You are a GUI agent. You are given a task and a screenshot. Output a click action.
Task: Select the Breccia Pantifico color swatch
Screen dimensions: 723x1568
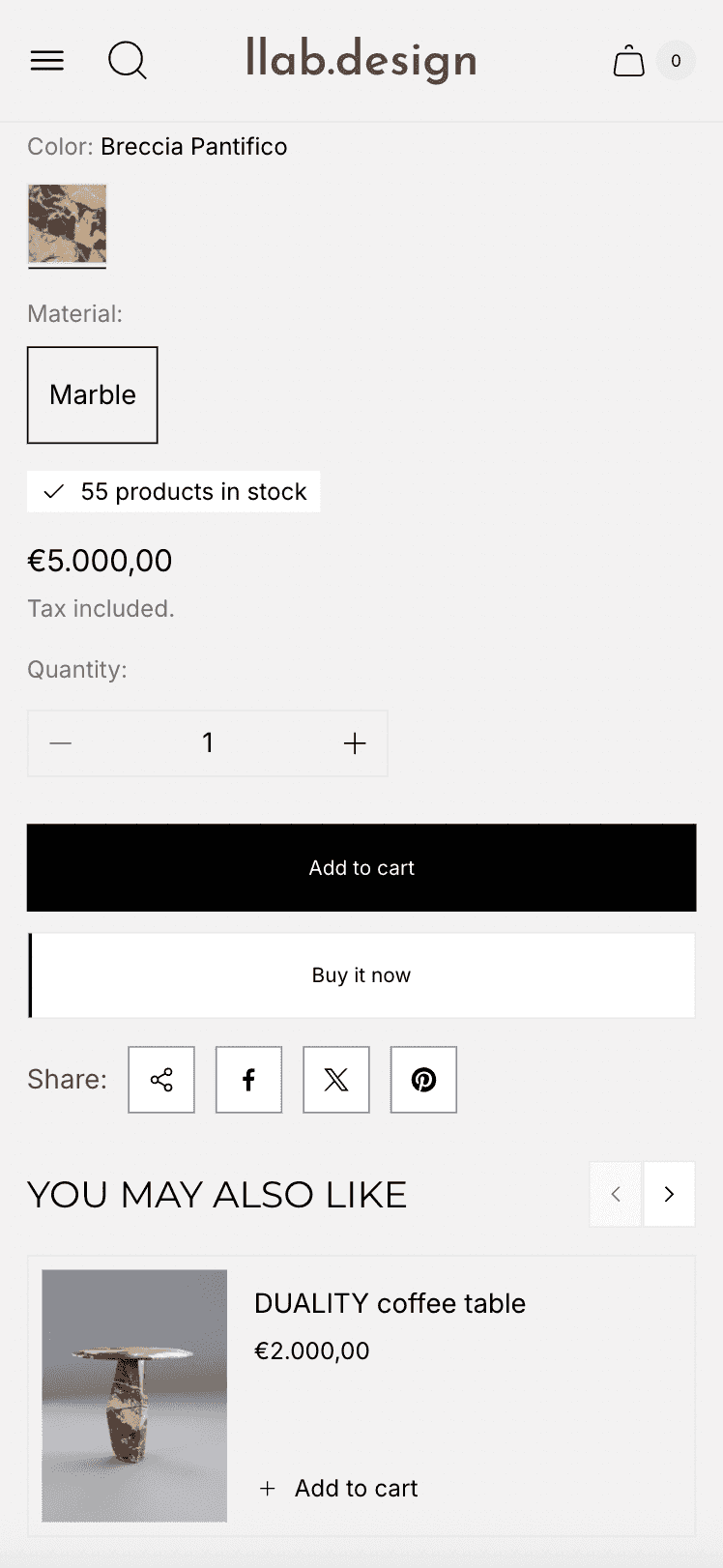[x=67, y=225]
